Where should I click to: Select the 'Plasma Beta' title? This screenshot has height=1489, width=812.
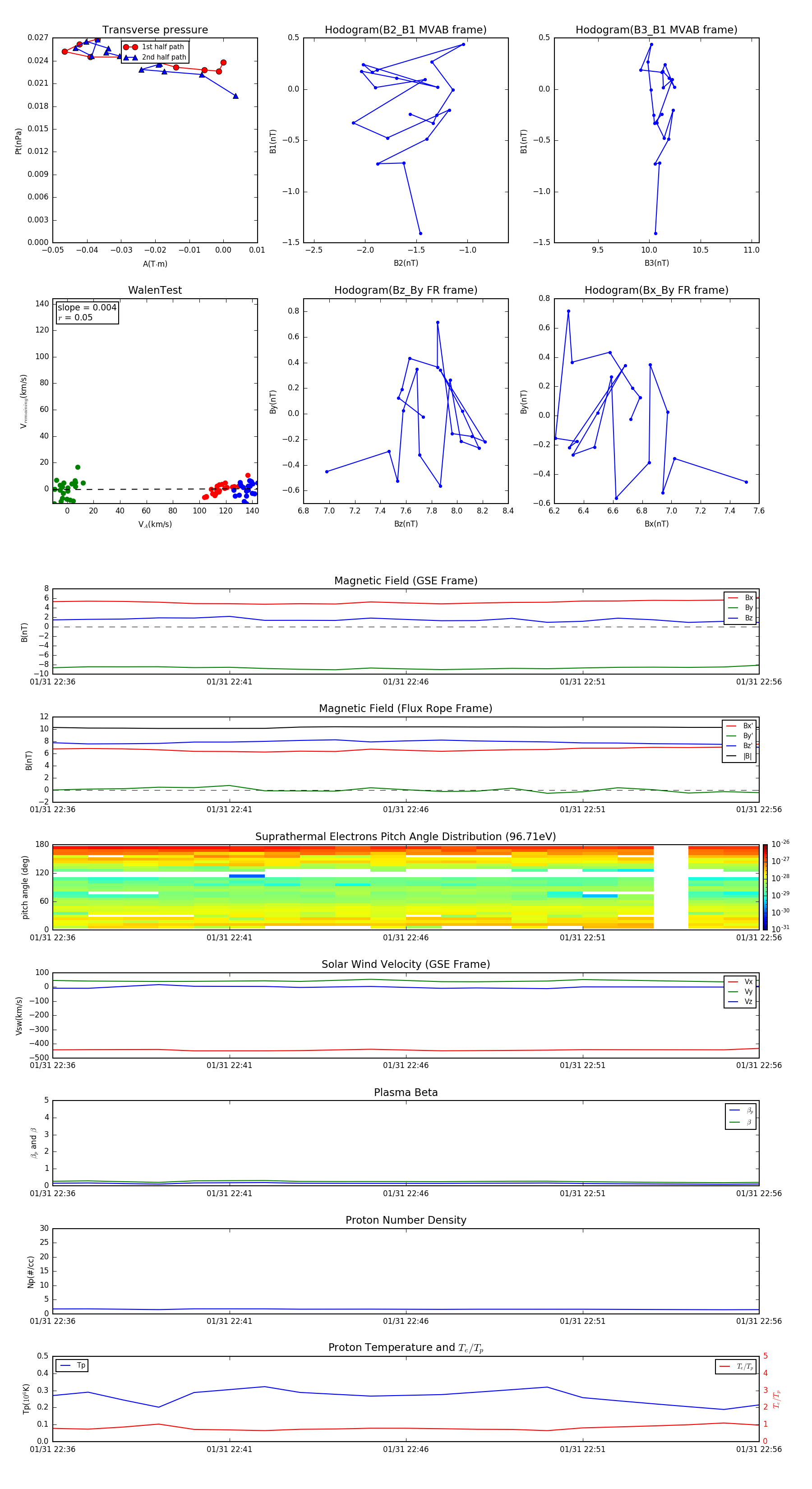pos(406,1093)
